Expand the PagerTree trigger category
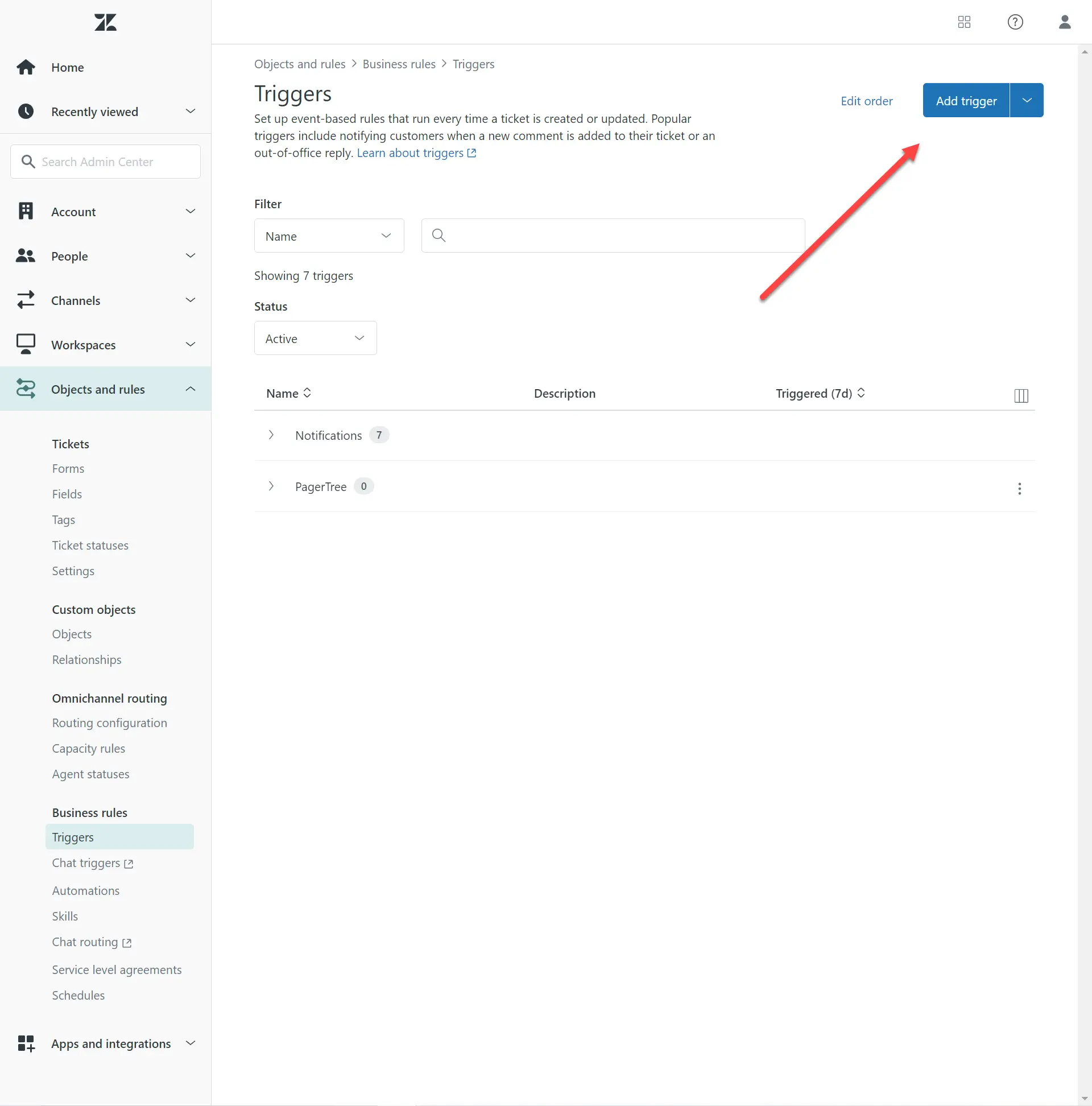This screenshot has height=1106, width=1092. tap(271, 486)
